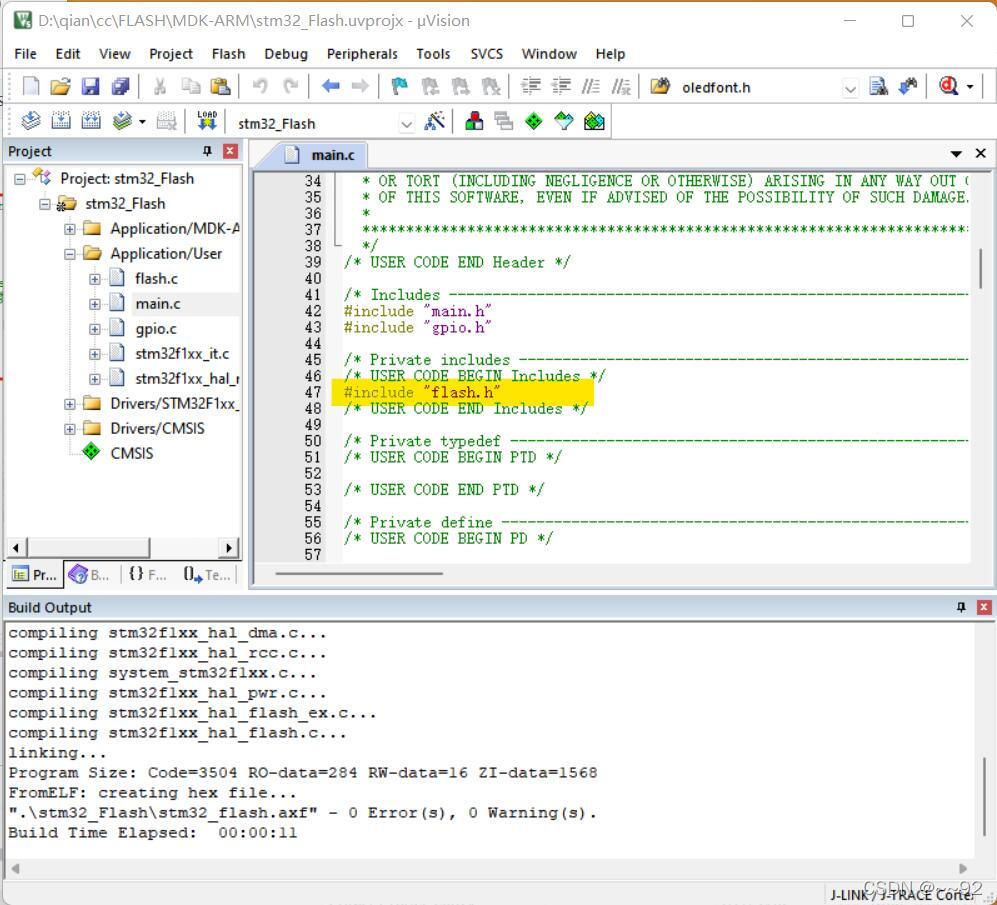Viewport: 997px width, 905px height.
Task: Collapse the Application/User folder
Action: click(x=69, y=254)
